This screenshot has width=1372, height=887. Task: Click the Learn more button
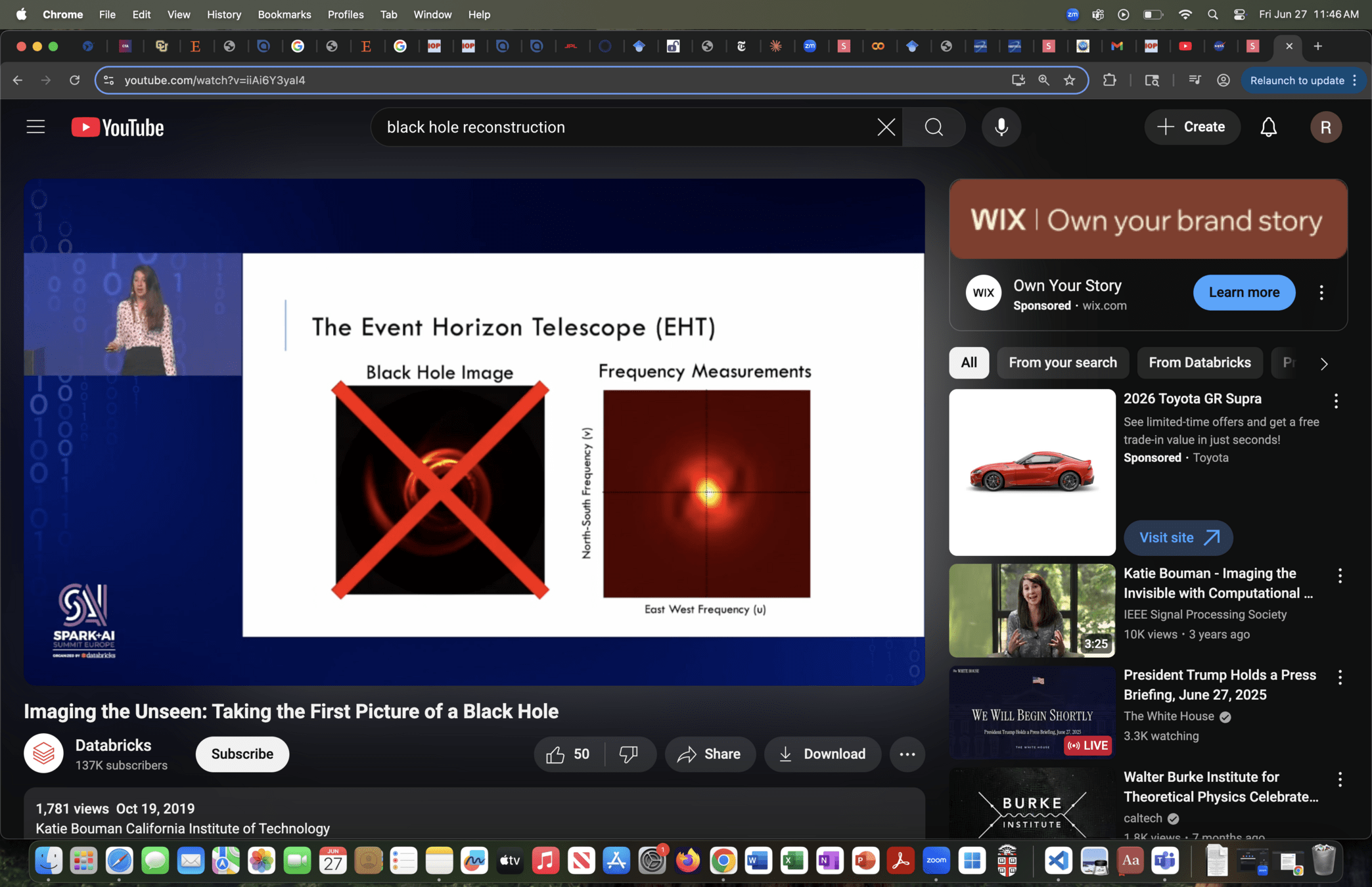(x=1243, y=292)
